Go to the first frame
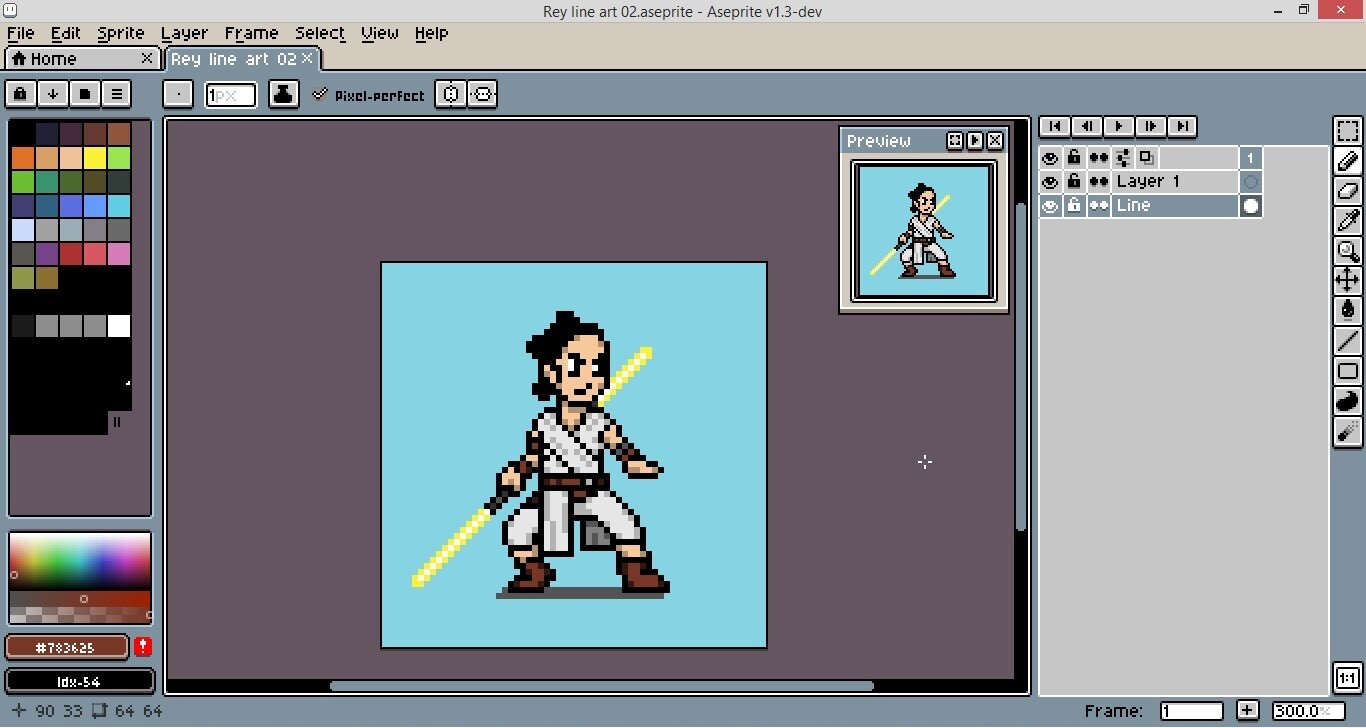Viewport: 1366px width, 728px height. coord(1054,126)
